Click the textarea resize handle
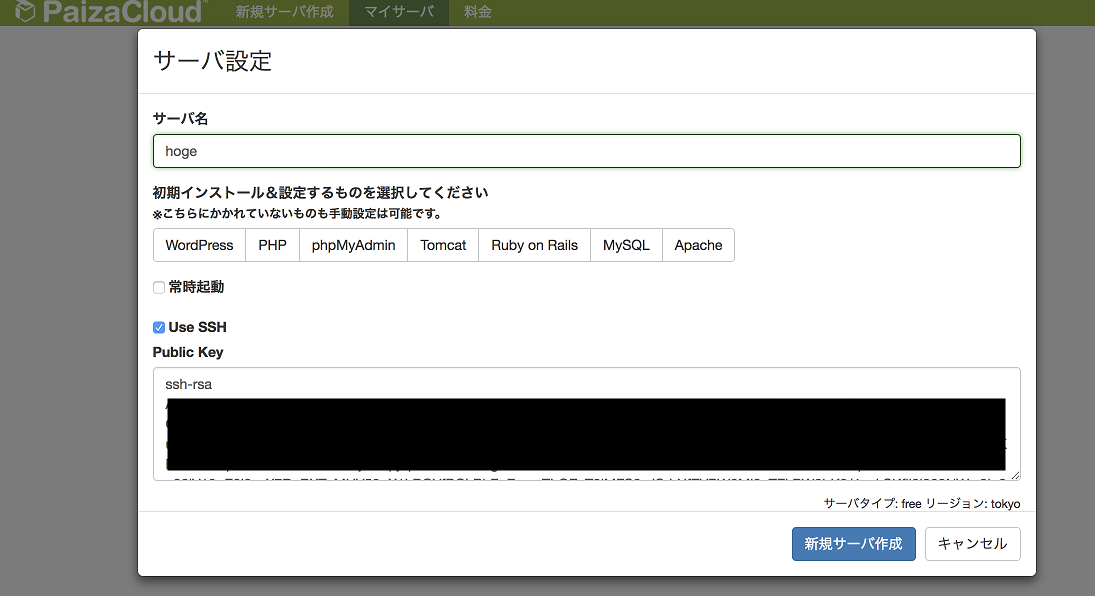The image size is (1095, 596). point(1014,473)
